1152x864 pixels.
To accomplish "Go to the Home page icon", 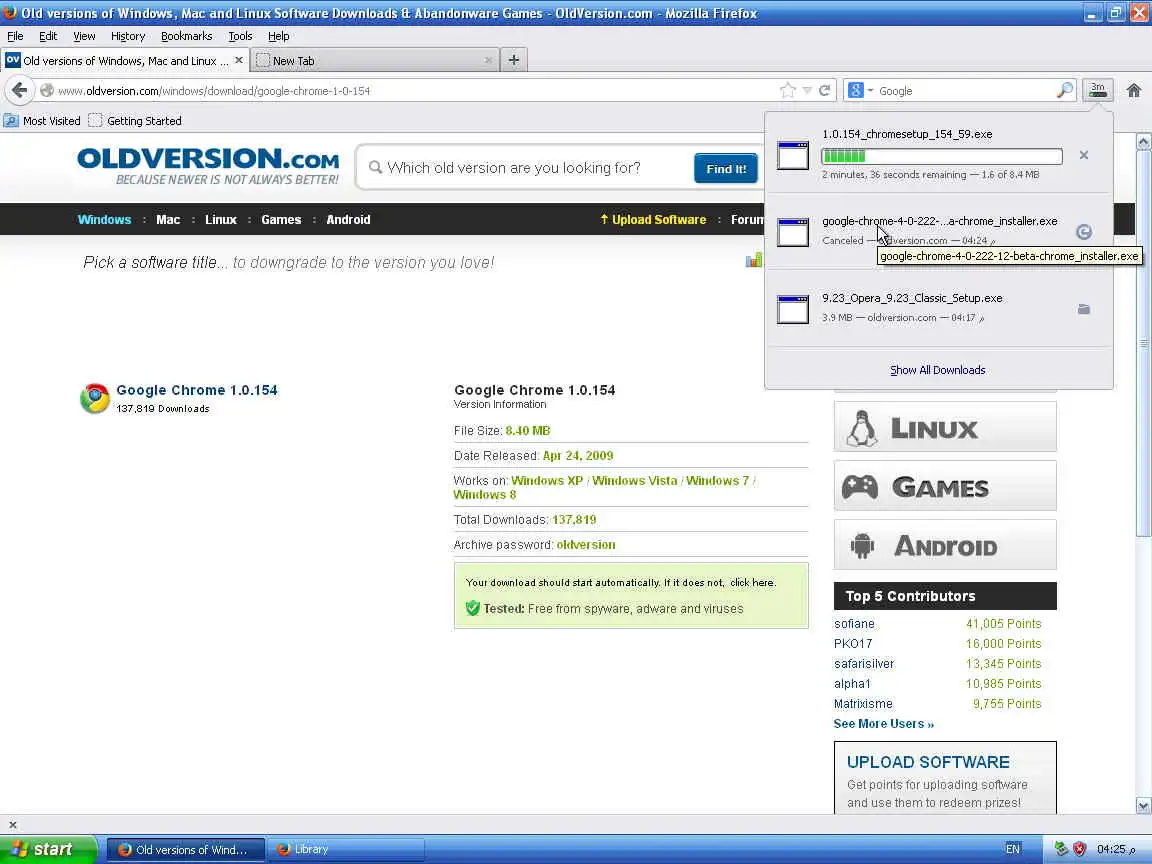I will [1134, 90].
